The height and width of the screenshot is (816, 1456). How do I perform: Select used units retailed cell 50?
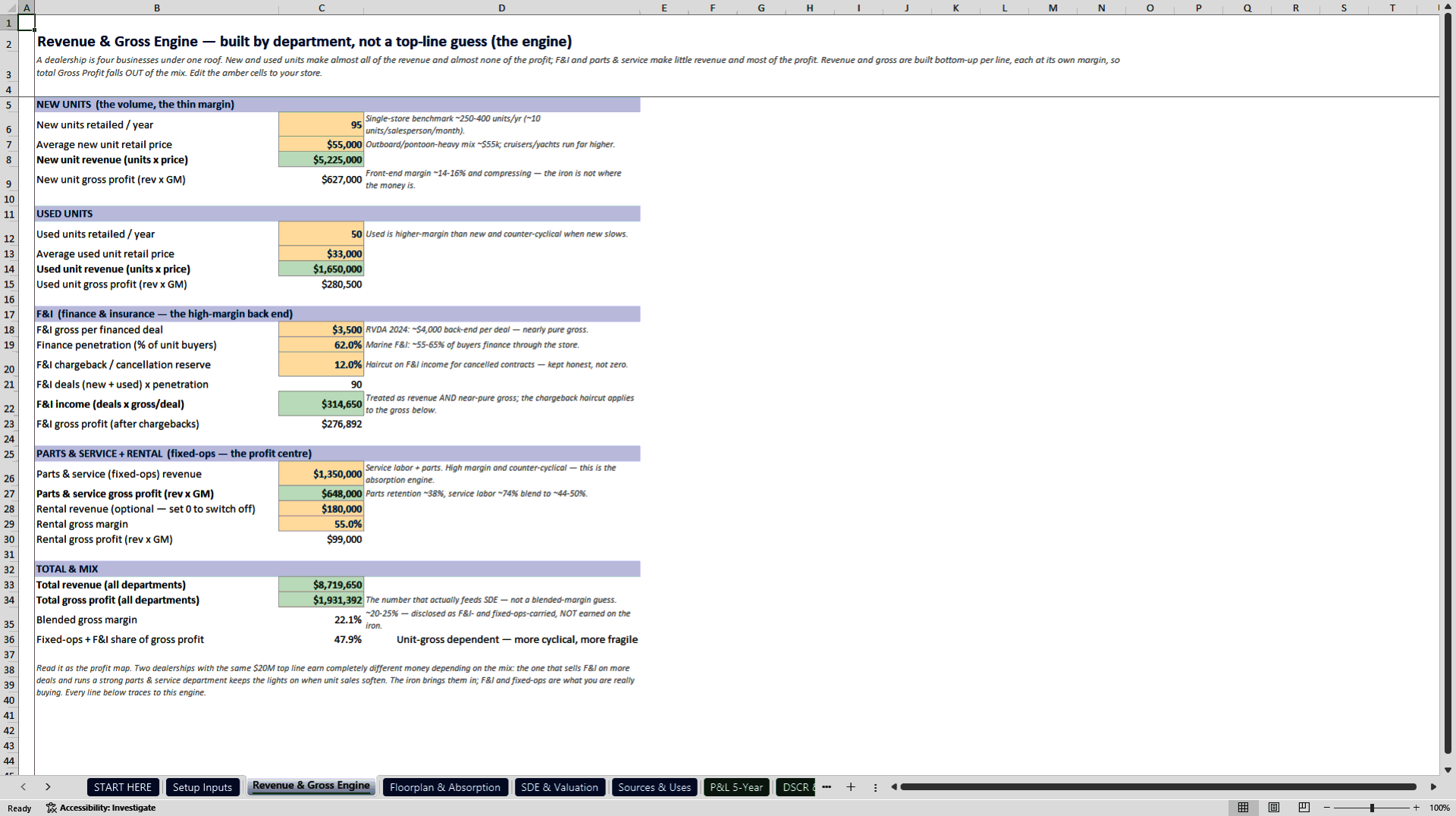[x=322, y=234]
